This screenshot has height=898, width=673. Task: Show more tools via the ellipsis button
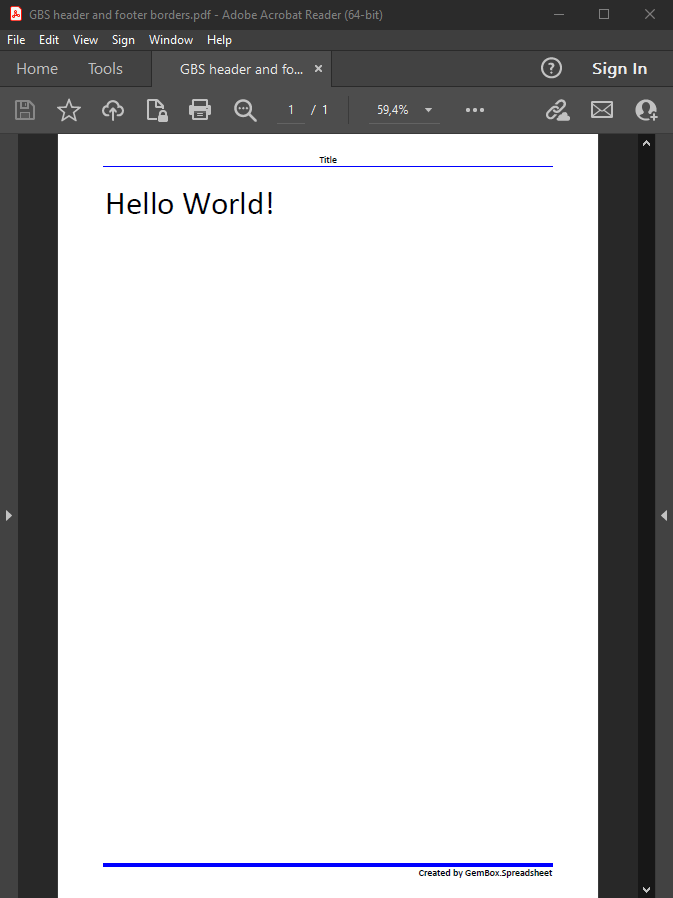[x=475, y=110]
